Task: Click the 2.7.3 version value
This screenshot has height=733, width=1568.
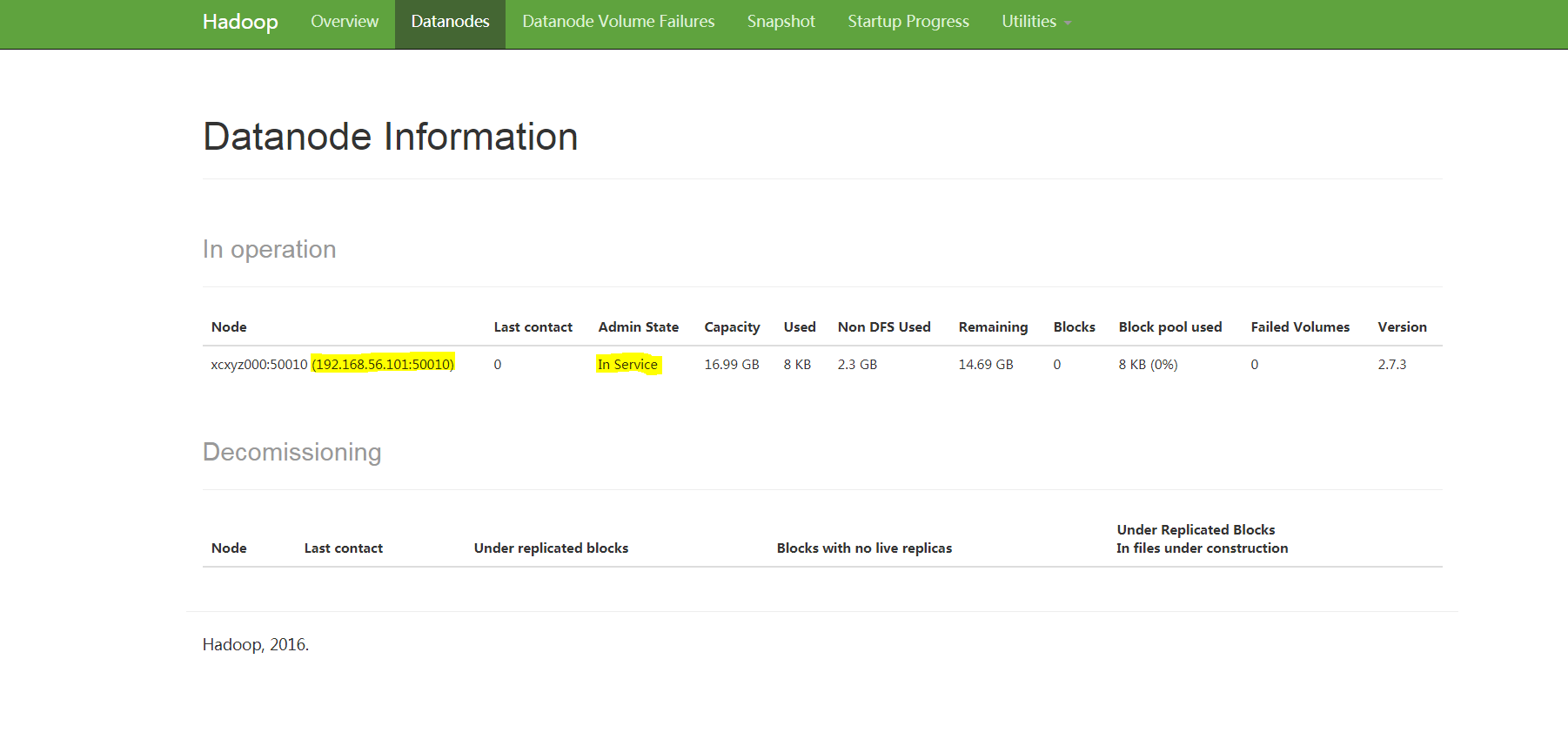Action: pos(1392,365)
